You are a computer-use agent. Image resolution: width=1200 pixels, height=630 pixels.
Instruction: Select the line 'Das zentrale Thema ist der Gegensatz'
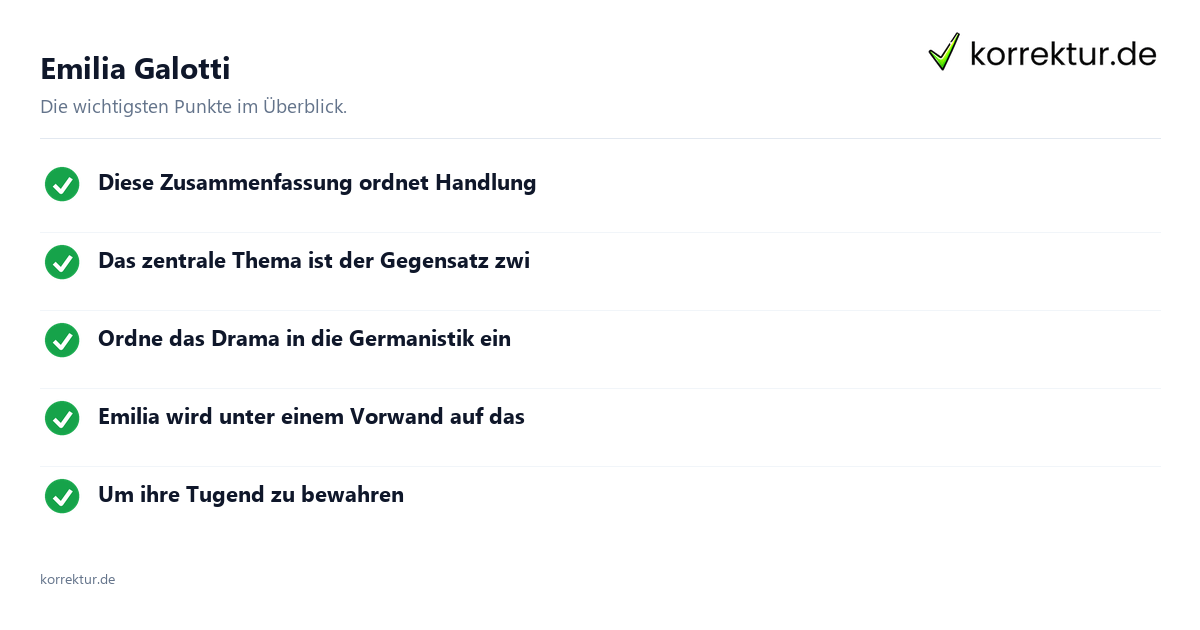314,261
